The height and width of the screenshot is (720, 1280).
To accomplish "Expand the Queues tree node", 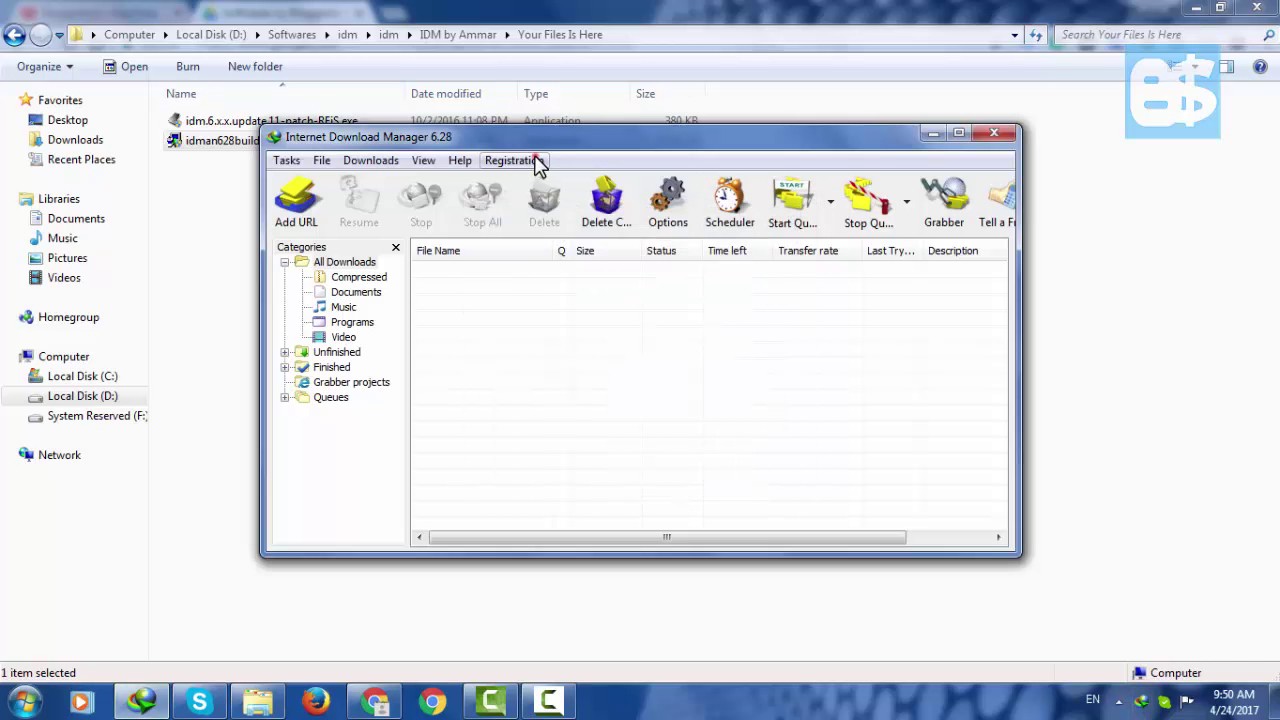I will pos(285,397).
